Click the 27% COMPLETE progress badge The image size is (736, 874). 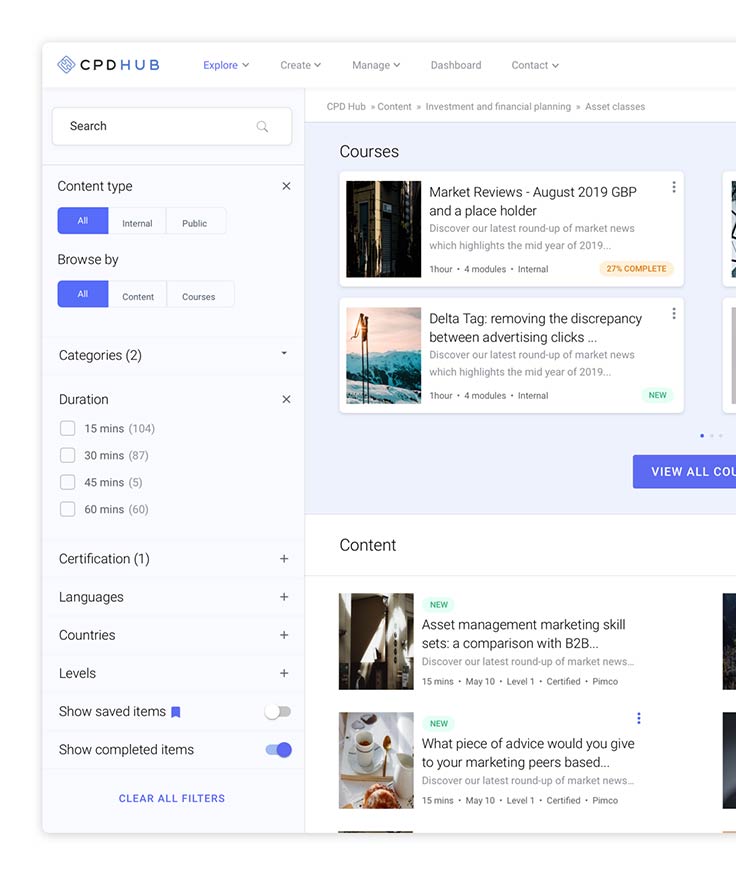tap(636, 269)
